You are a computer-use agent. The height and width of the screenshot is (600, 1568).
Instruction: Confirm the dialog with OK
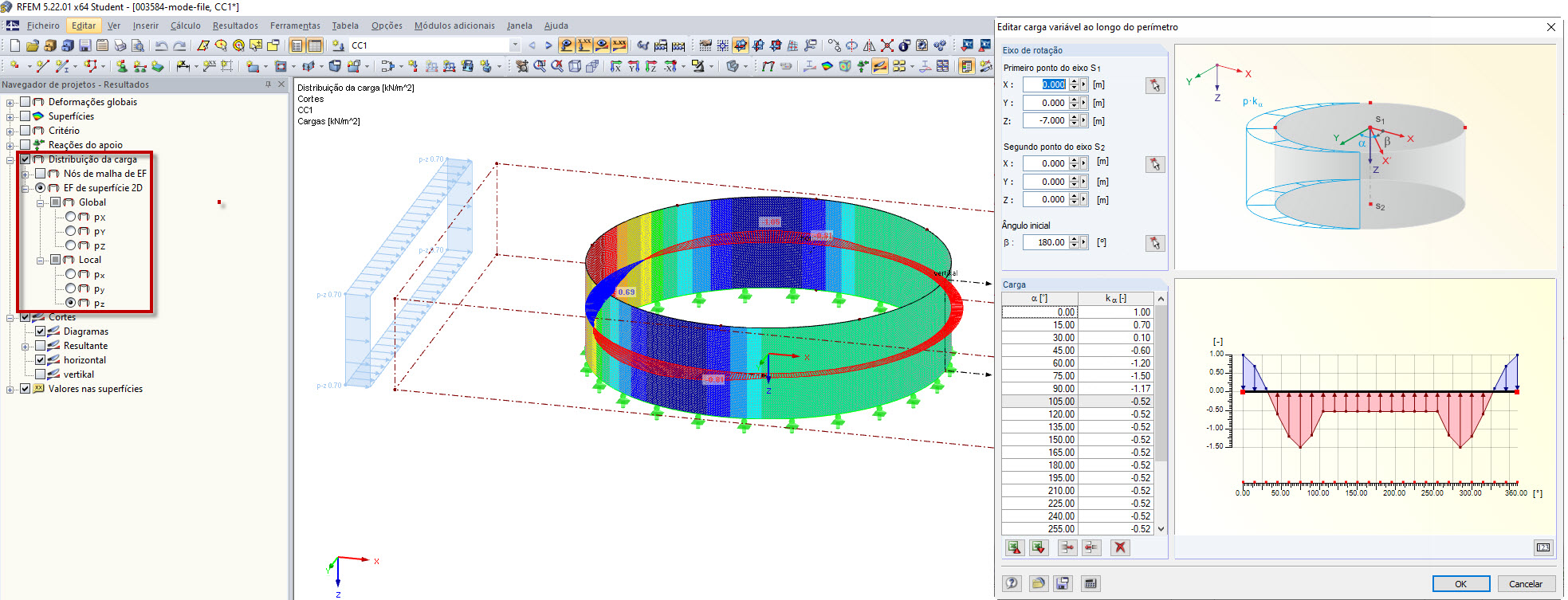tap(1461, 583)
